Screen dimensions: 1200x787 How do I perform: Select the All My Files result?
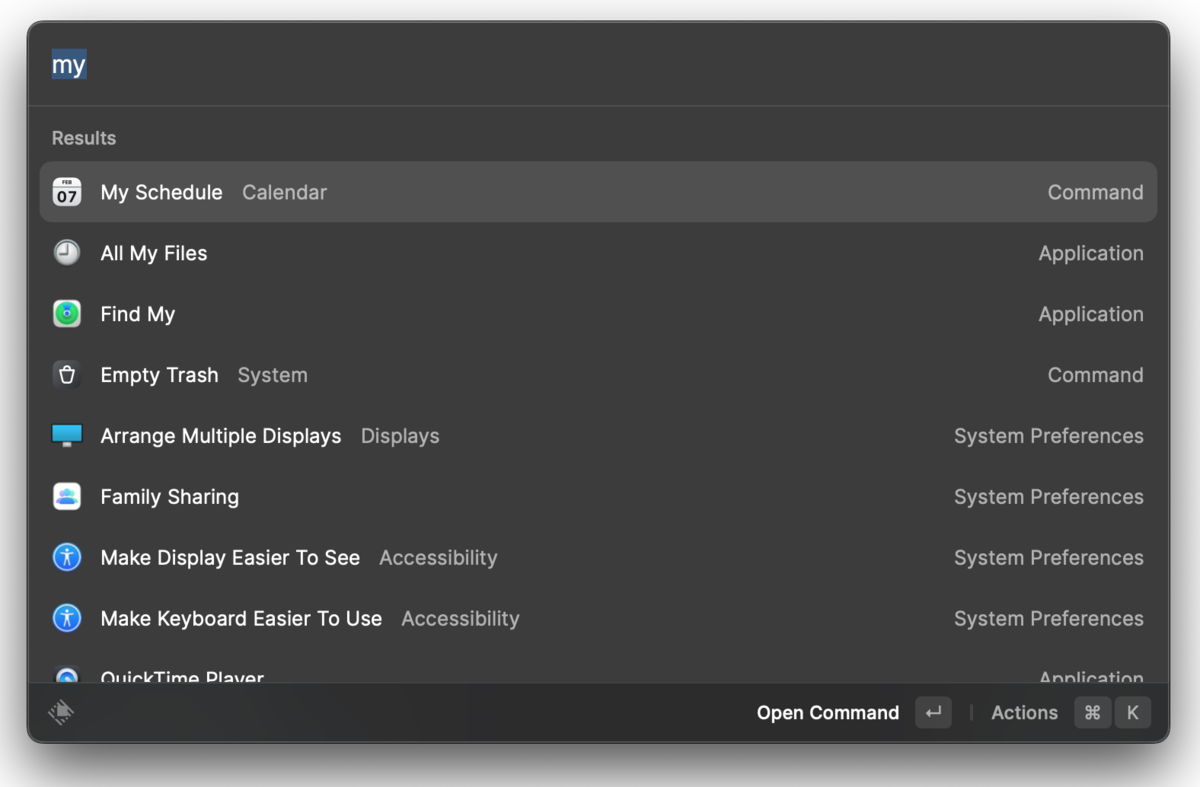pyautogui.click(x=598, y=253)
